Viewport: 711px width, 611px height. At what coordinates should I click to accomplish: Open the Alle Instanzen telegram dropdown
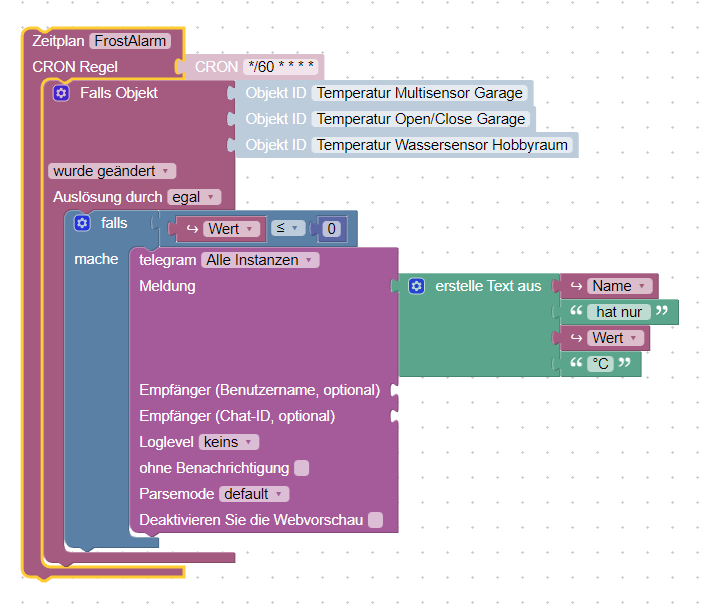[260, 260]
